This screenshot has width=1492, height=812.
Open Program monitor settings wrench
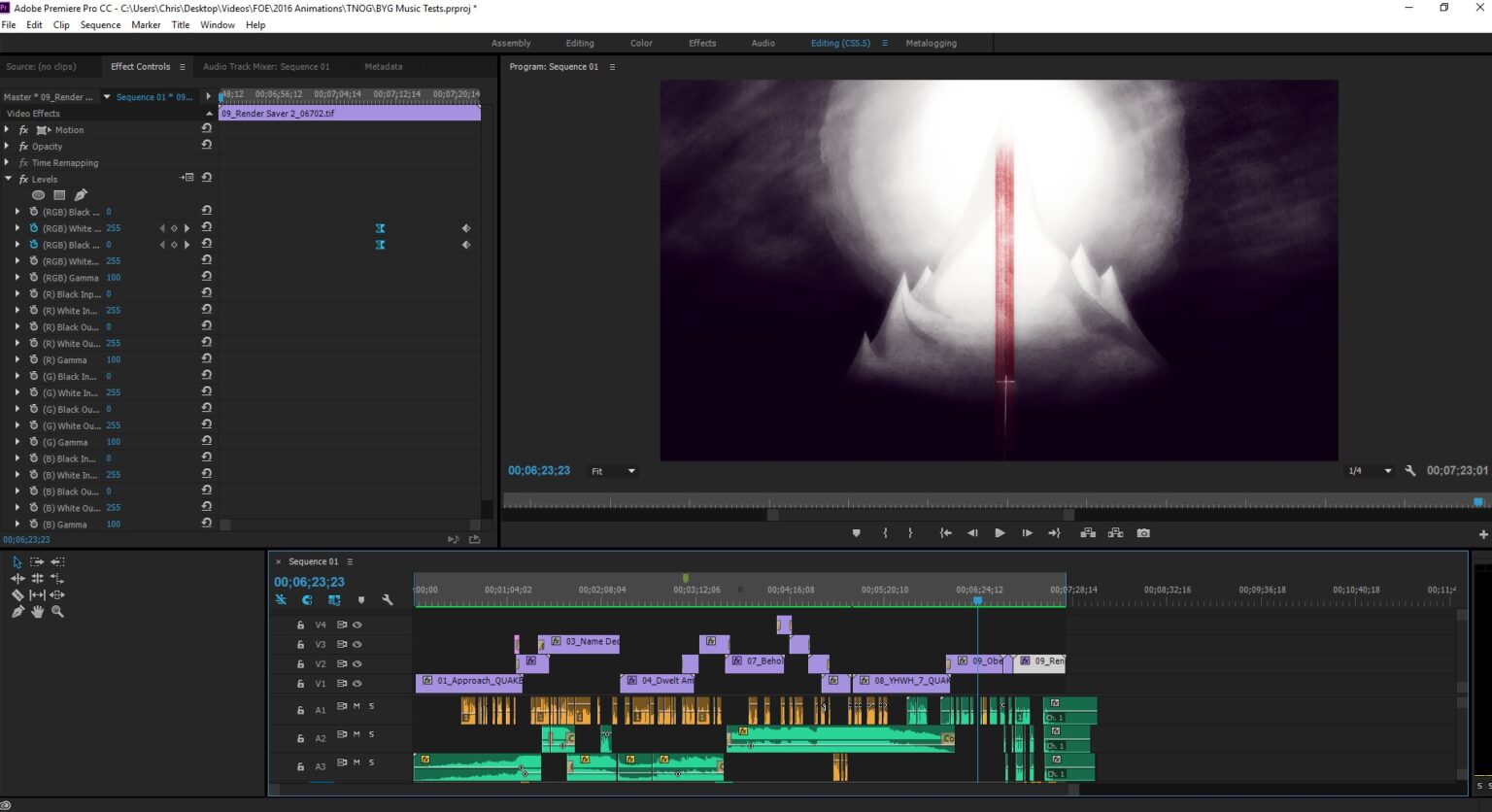[1409, 471]
